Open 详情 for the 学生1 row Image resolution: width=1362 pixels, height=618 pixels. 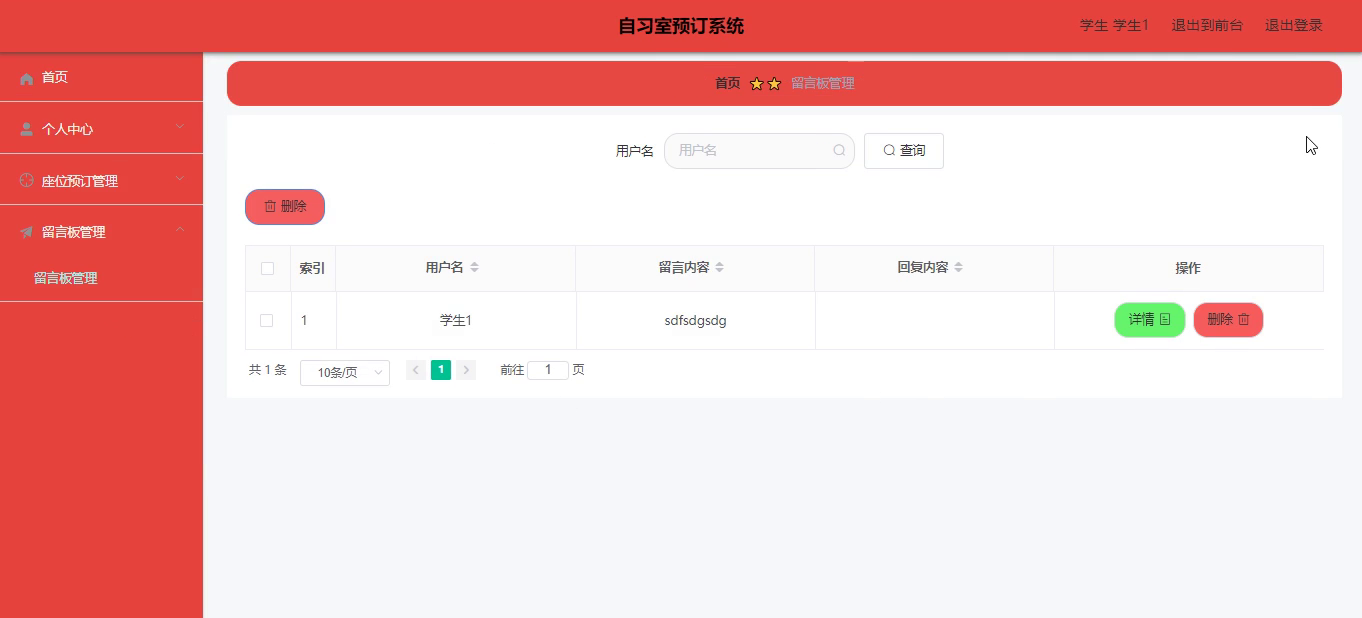pos(1150,320)
